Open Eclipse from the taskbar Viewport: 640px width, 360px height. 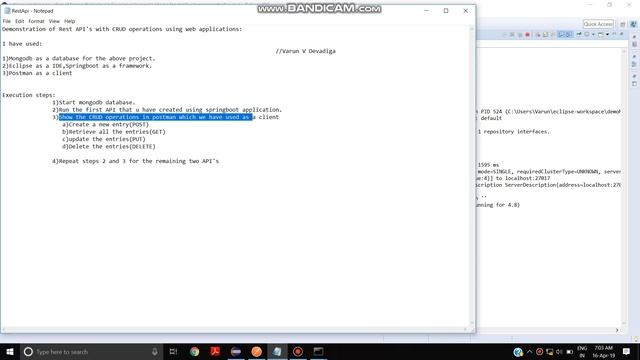coord(236,351)
